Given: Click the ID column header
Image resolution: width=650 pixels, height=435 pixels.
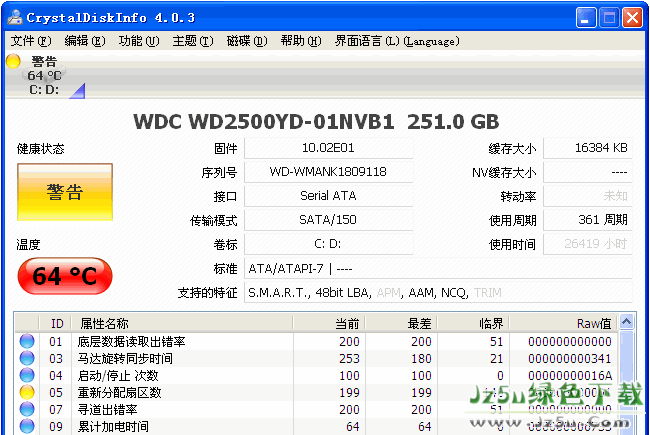Looking at the screenshot, I should pos(56,323).
